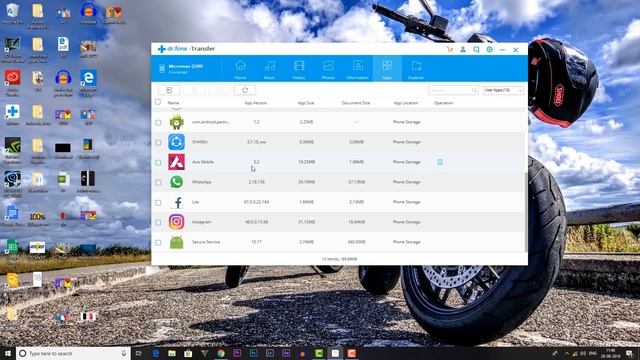640x360 pixels.
Task: Open the Information tab
Action: click(x=358, y=69)
